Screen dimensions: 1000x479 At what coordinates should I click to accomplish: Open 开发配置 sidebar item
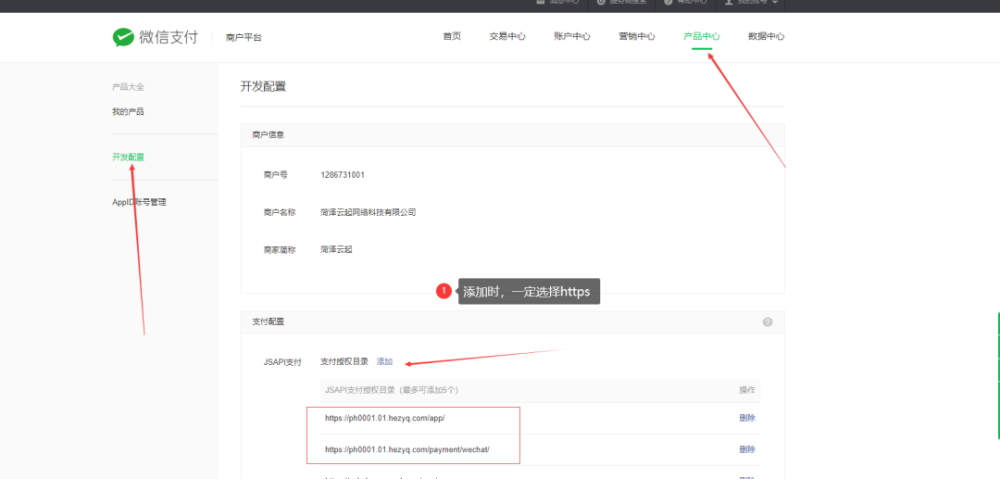(128, 157)
